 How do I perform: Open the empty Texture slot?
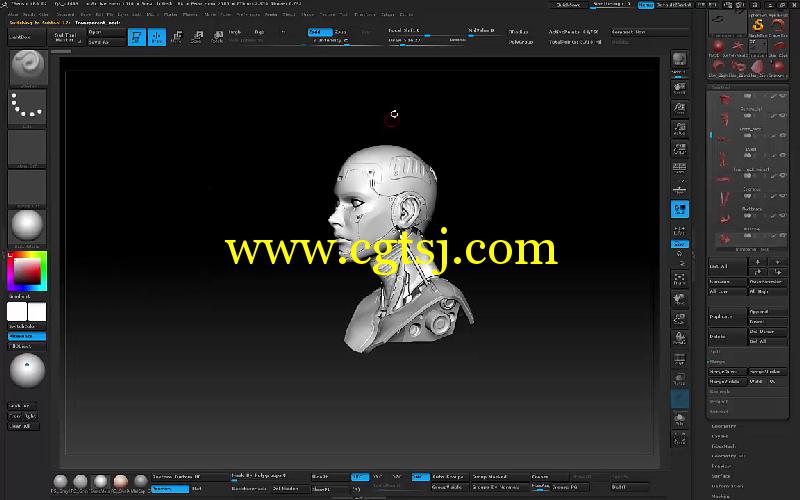28,188
